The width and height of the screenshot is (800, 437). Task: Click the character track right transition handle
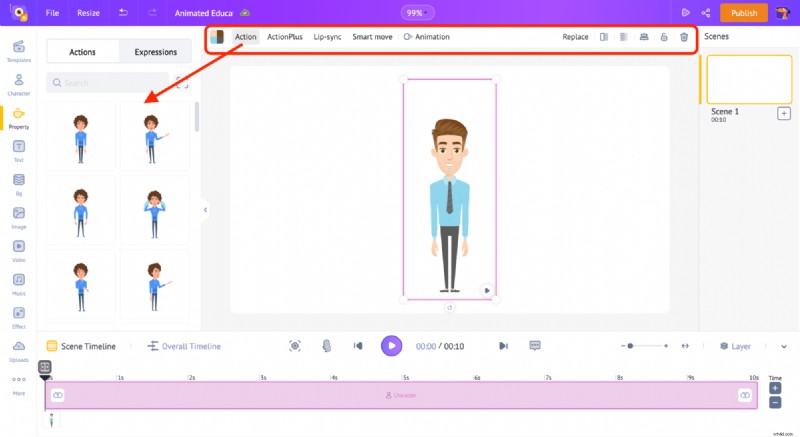(745, 395)
